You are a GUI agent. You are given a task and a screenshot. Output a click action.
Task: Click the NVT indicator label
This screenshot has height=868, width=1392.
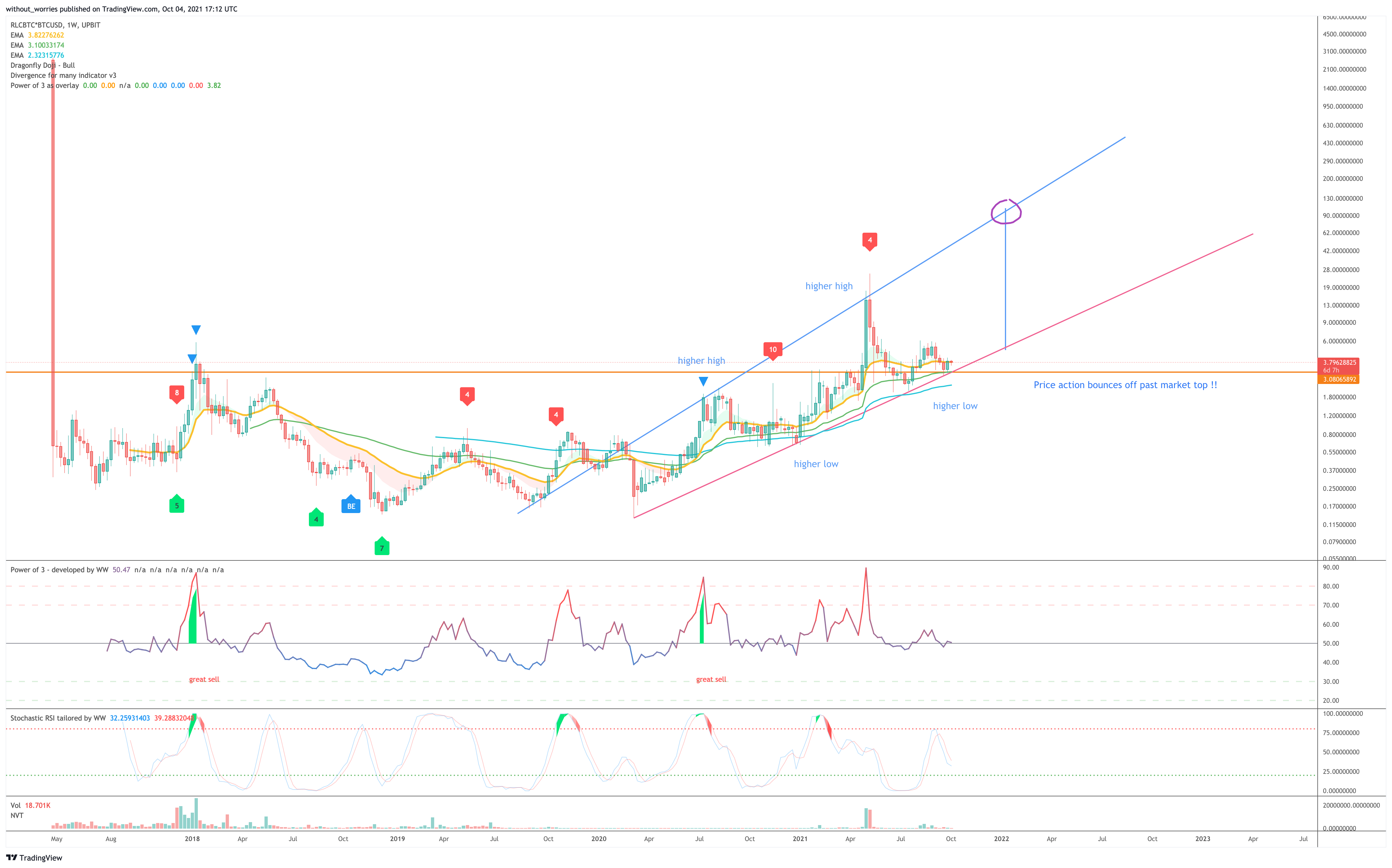17,815
